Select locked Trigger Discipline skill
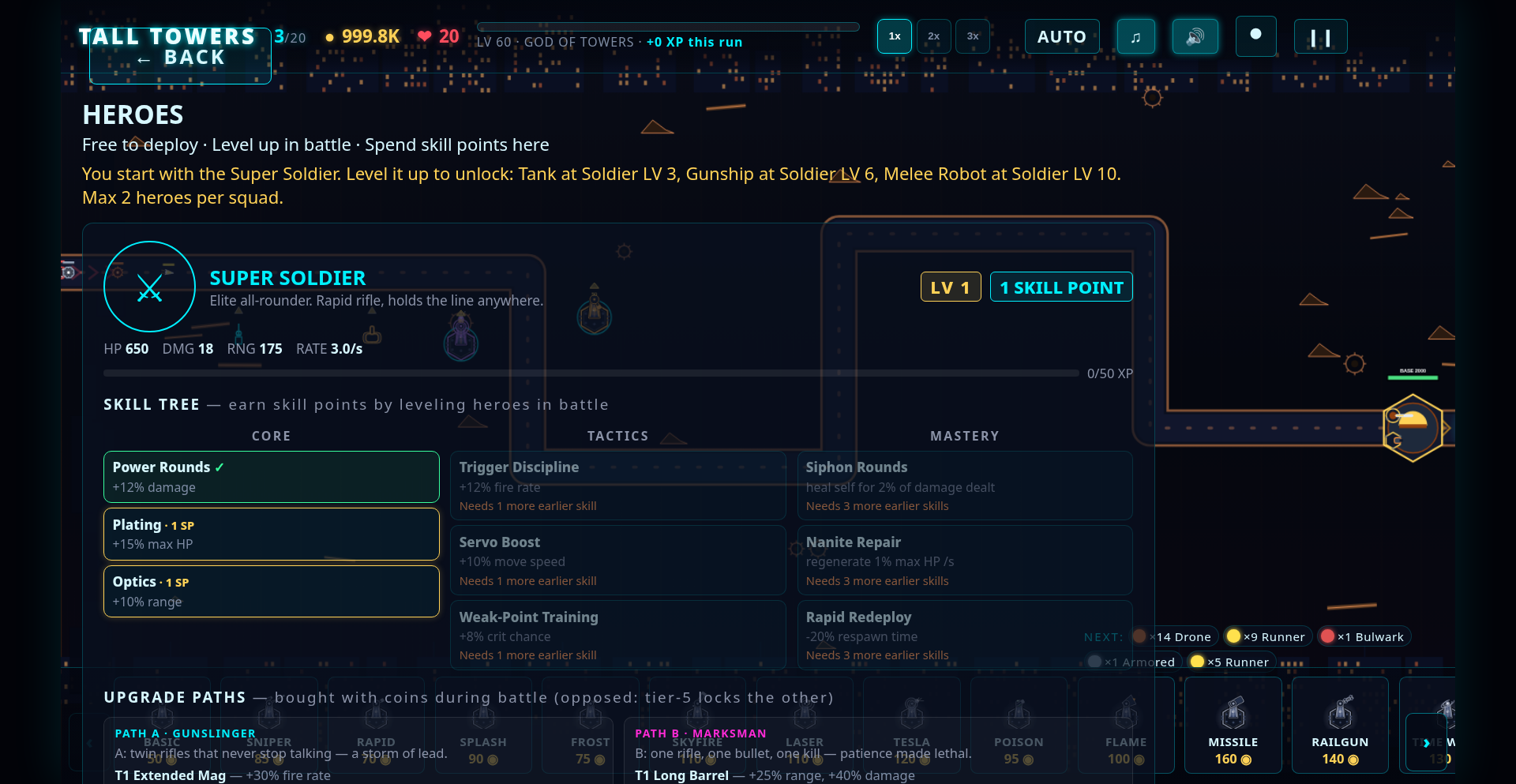This screenshot has width=1516, height=784. [618, 486]
